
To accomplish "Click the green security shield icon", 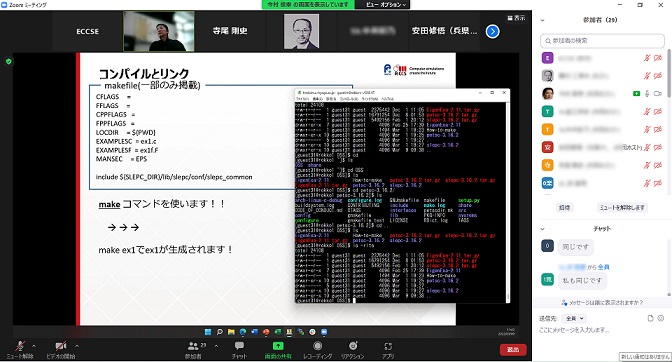I will (9, 61).
